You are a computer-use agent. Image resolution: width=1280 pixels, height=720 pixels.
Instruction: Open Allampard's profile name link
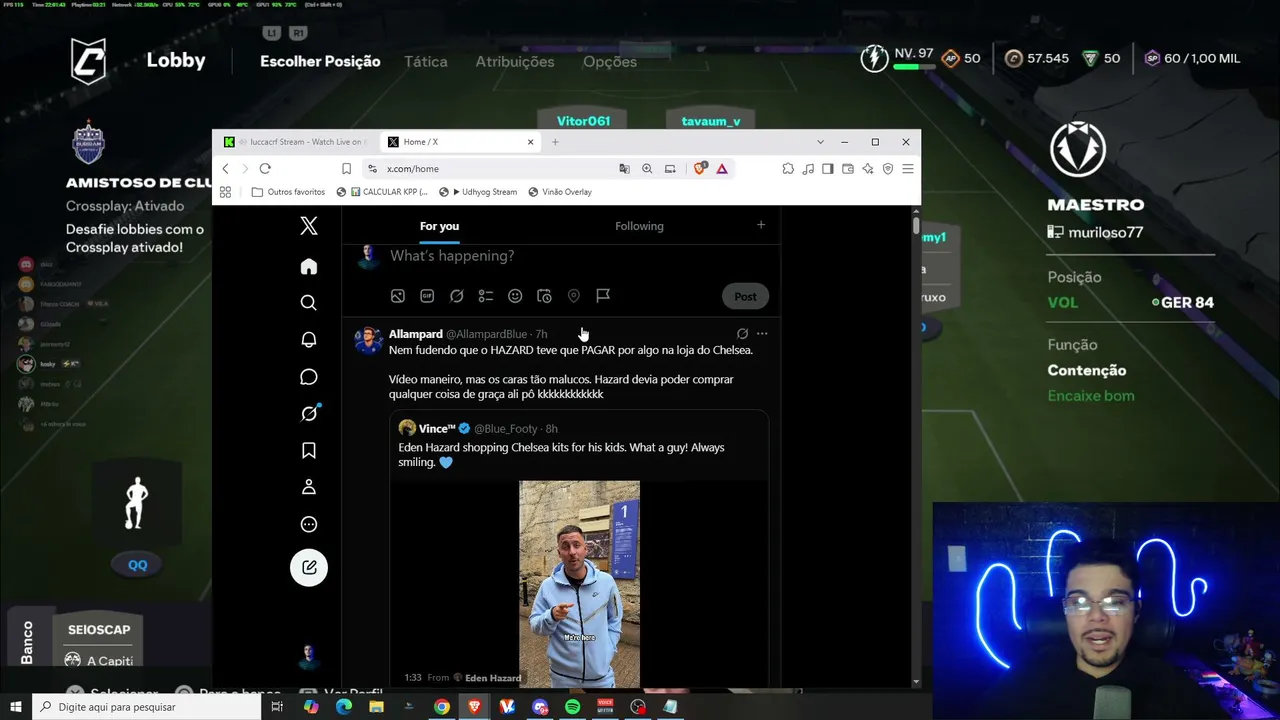coord(416,334)
